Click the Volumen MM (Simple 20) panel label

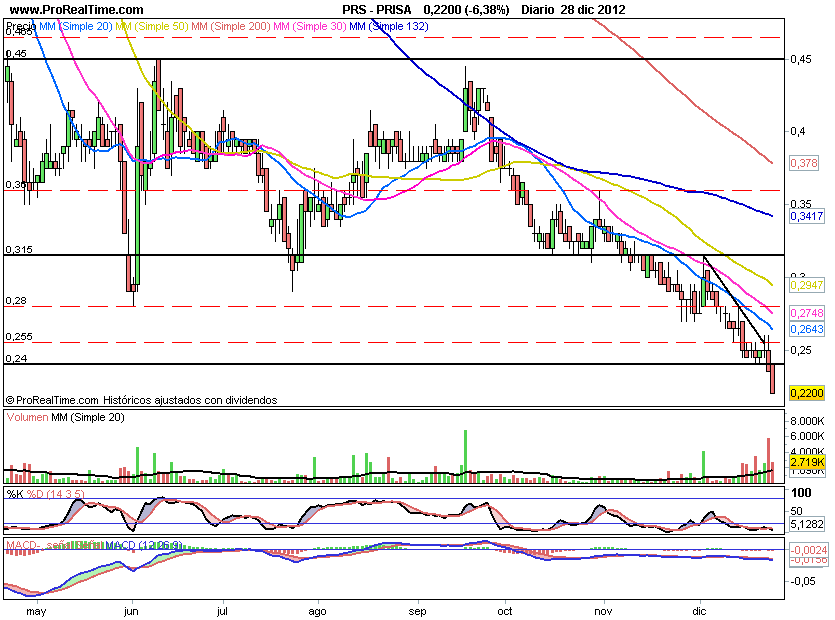coord(66,417)
